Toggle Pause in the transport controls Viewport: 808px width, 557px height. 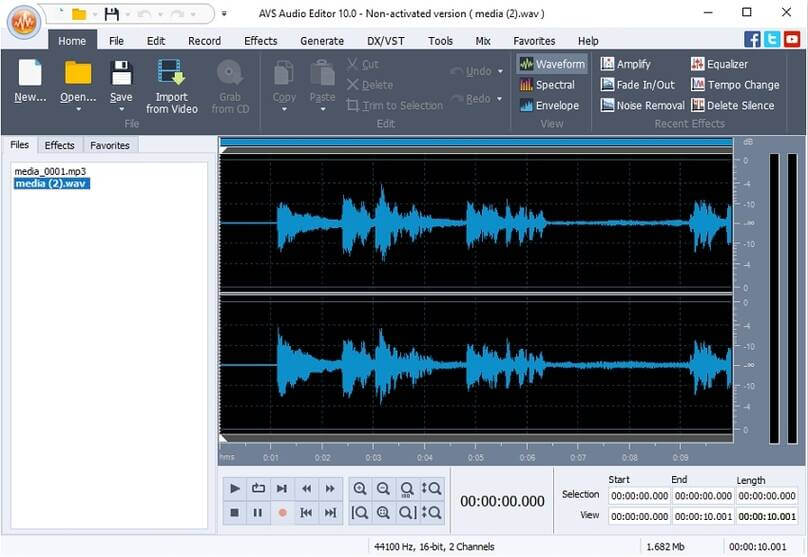coord(258,513)
